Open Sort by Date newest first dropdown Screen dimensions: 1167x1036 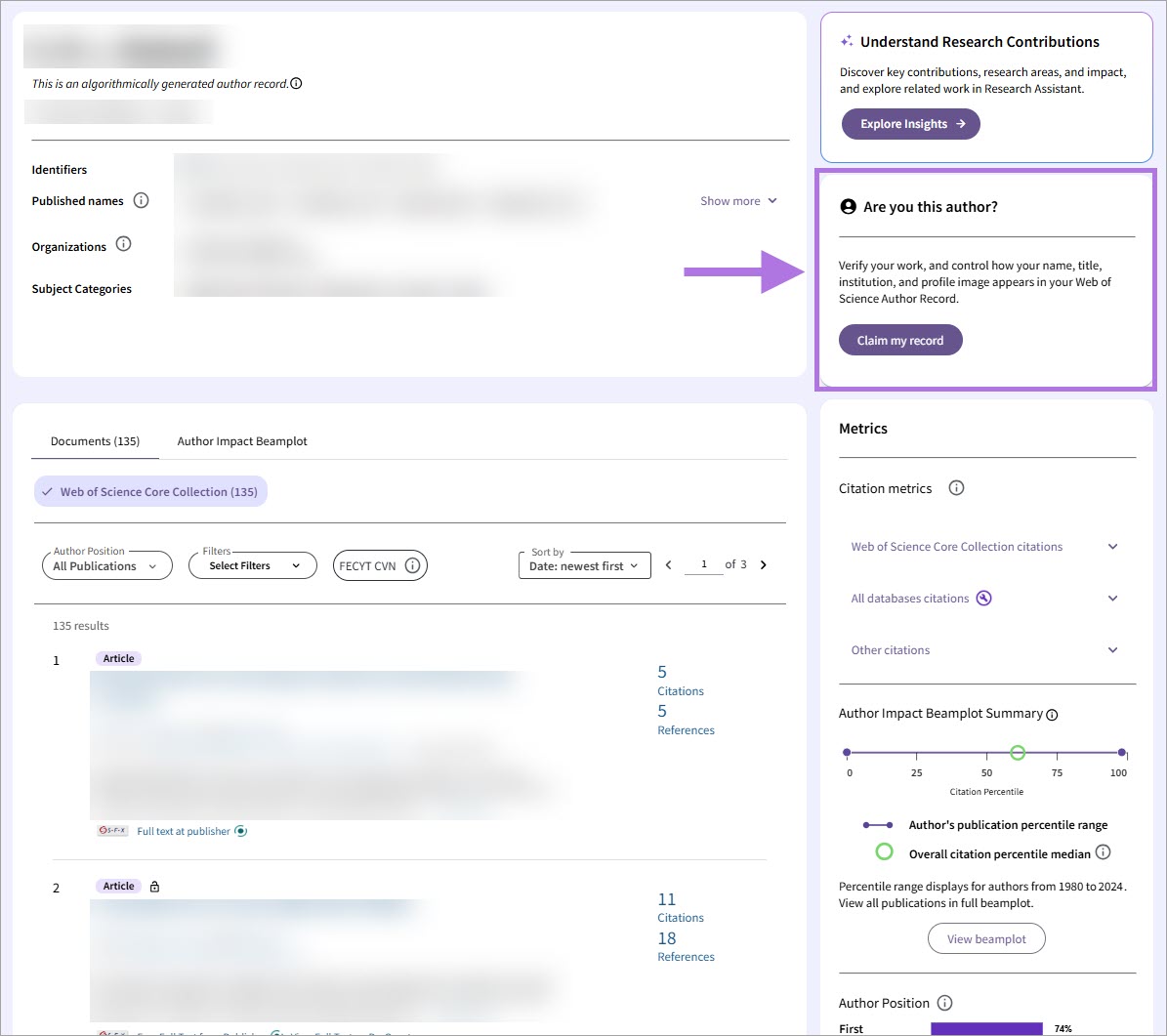584,565
